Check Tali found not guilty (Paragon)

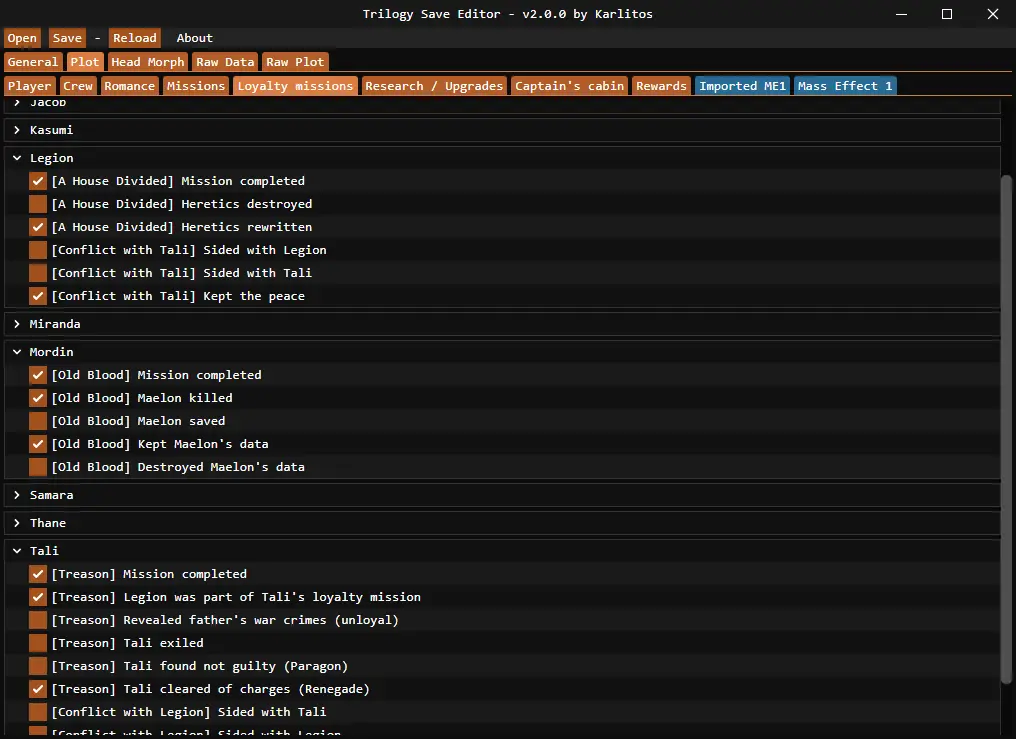click(x=38, y=666)
